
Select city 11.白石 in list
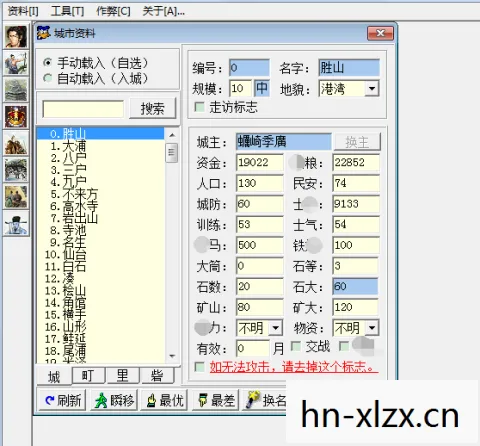[x=100, y=266]
